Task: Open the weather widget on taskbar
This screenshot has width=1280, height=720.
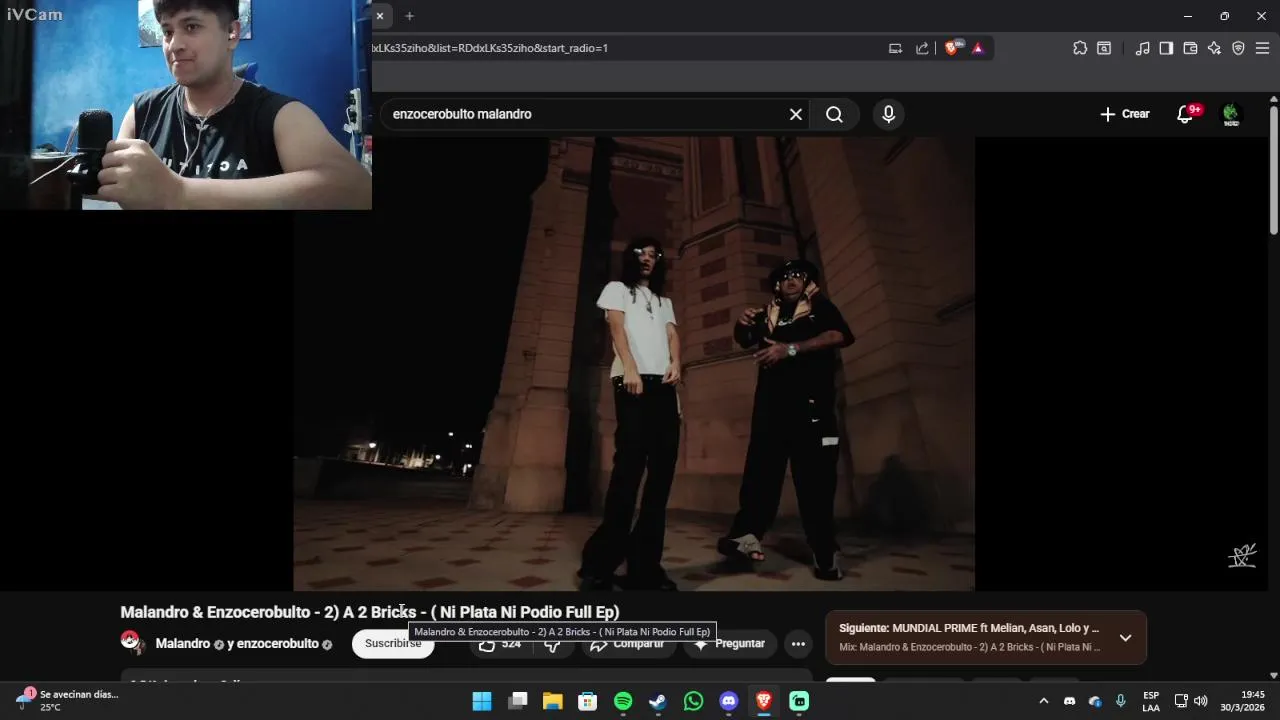Action: tap(66, 700)
